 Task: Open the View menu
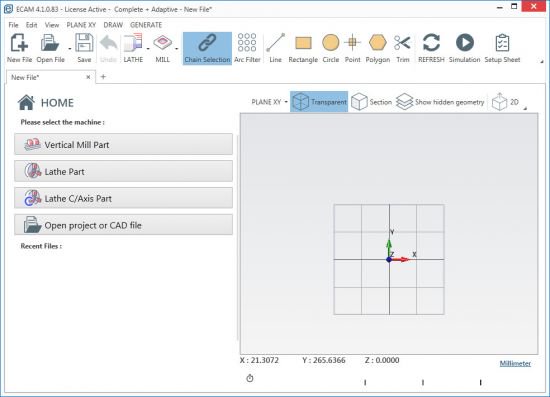point(52,25)
